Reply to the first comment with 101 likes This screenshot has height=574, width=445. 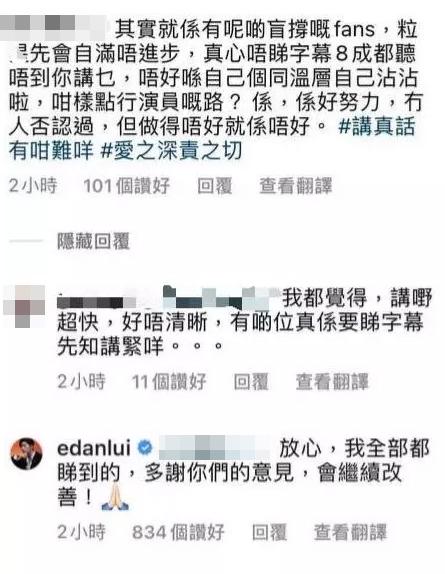click(215, 186)
